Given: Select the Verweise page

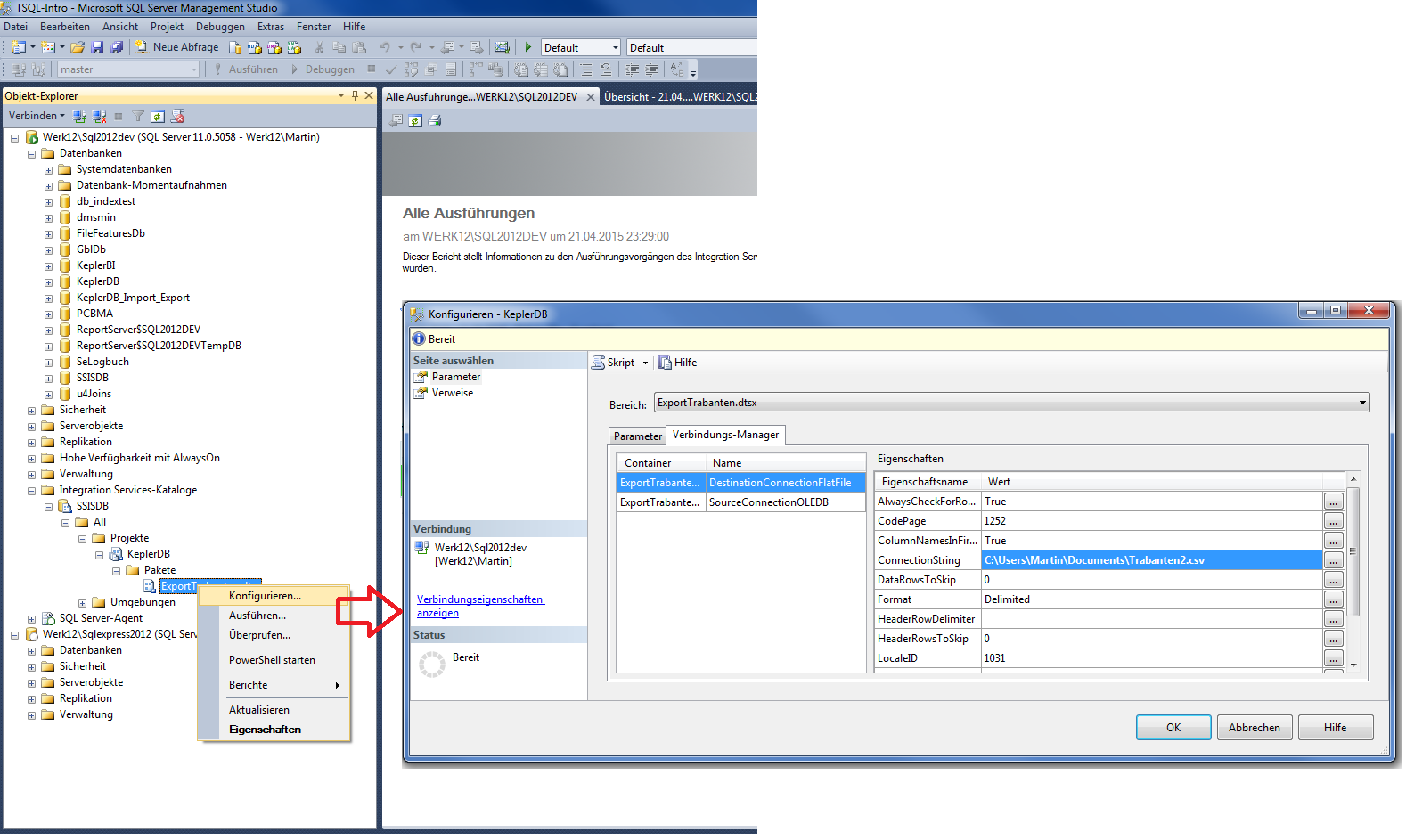Looking at the screenshot, I should click(453, 393).
